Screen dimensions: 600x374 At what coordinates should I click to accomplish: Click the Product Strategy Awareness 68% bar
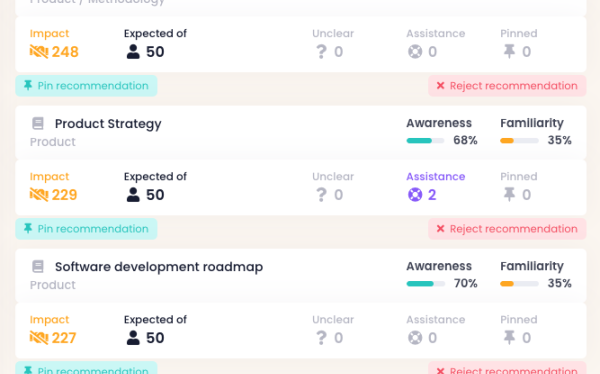425,141
